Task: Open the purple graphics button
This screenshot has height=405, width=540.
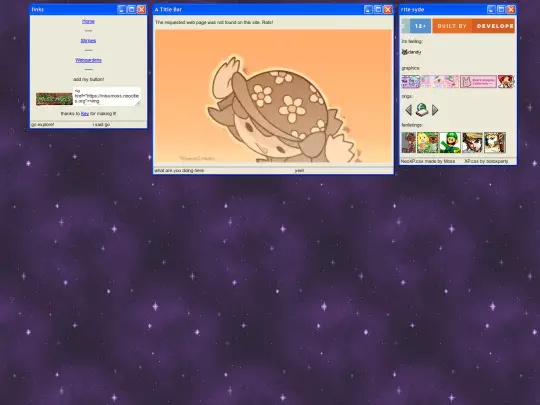Action: coord(411,82)
